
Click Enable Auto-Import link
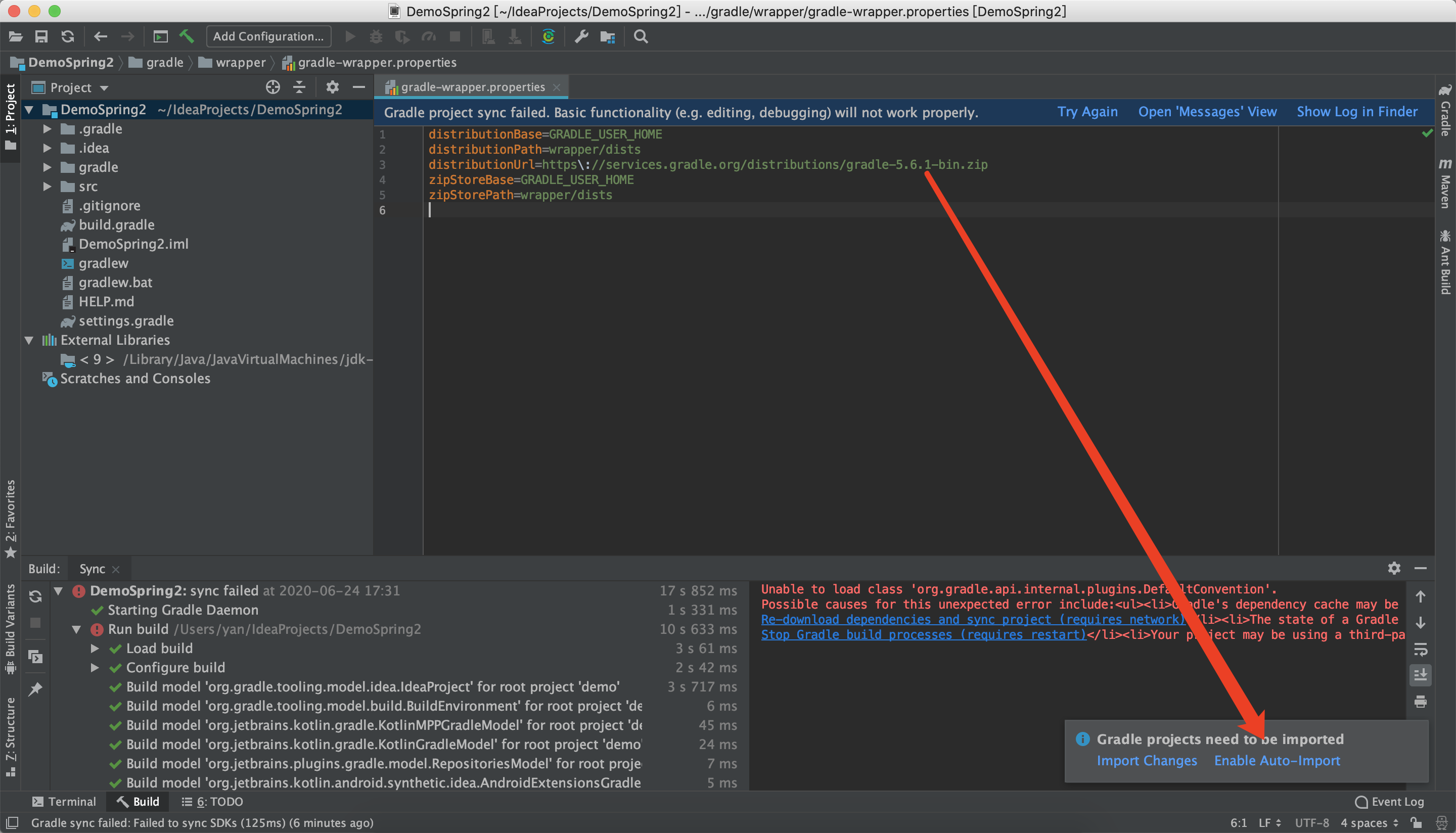click(1277, 760)
